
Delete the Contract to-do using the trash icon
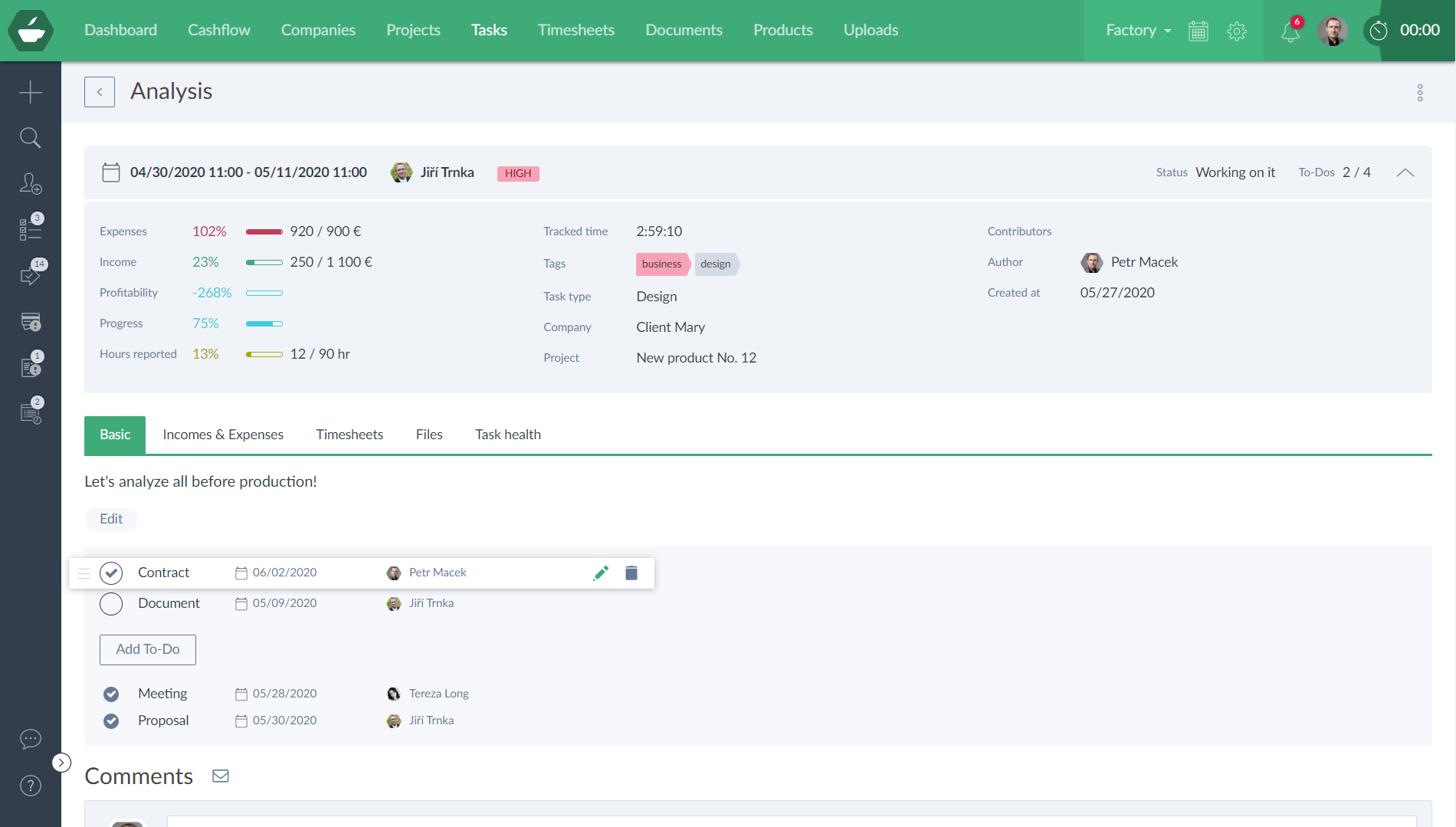point(631,573)
